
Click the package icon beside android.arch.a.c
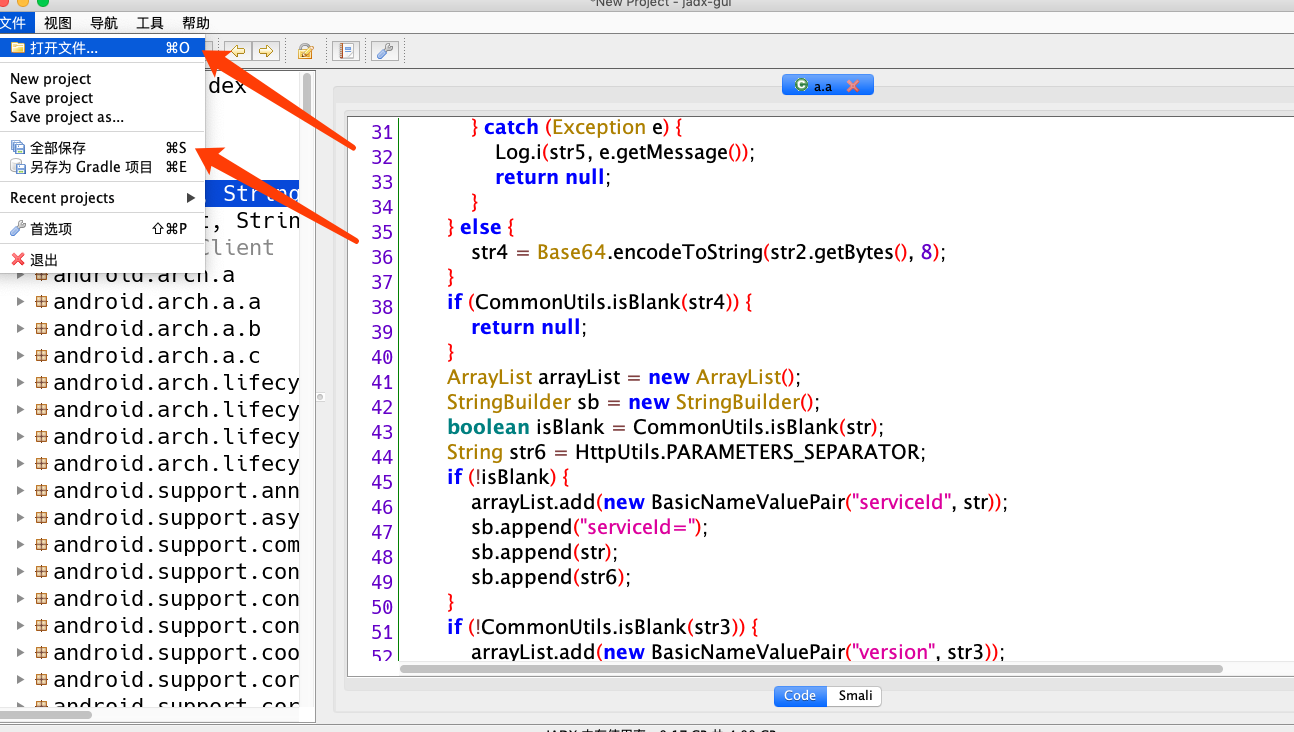pos(41,355)
